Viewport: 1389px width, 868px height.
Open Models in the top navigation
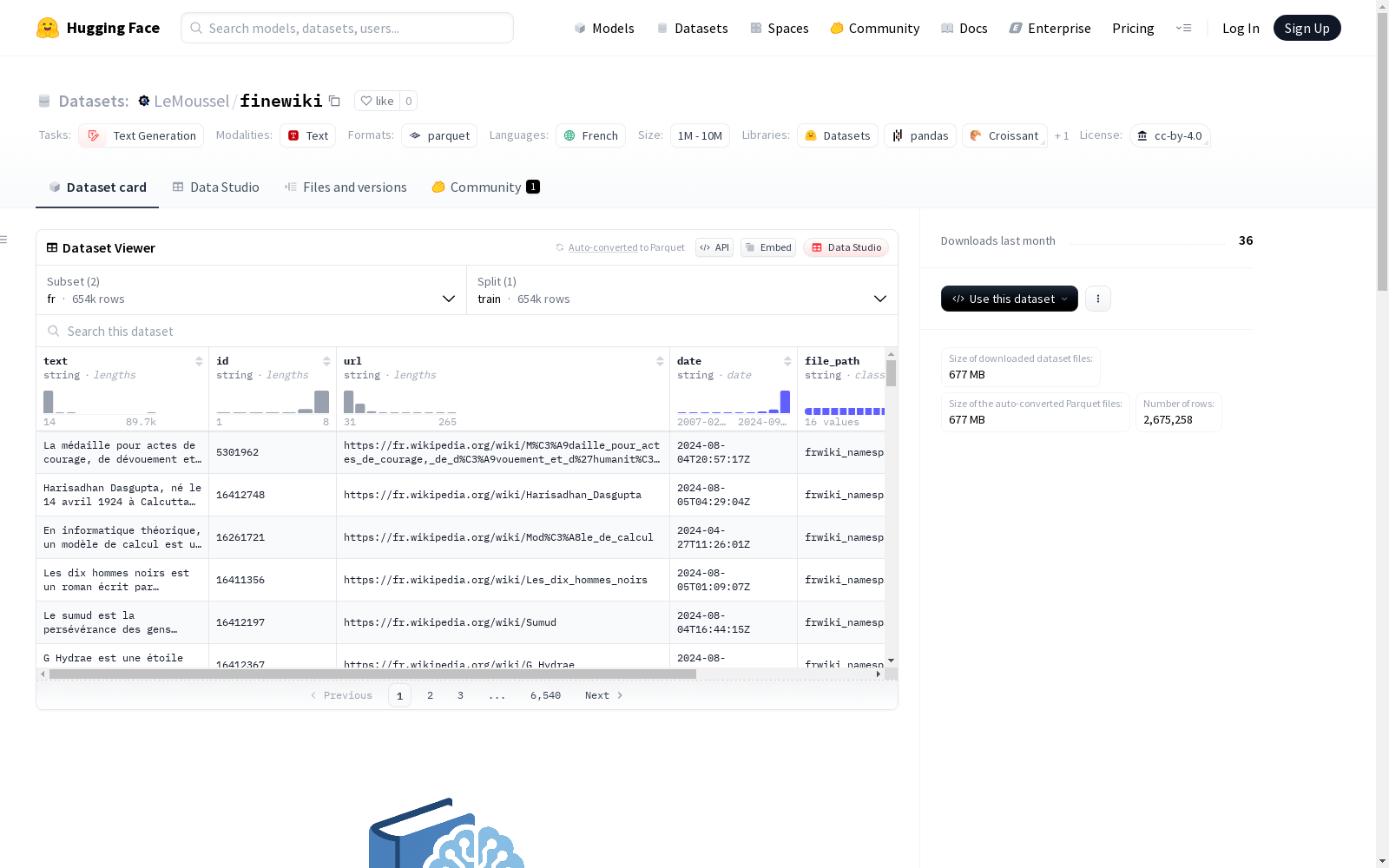[x=604, y=28]
